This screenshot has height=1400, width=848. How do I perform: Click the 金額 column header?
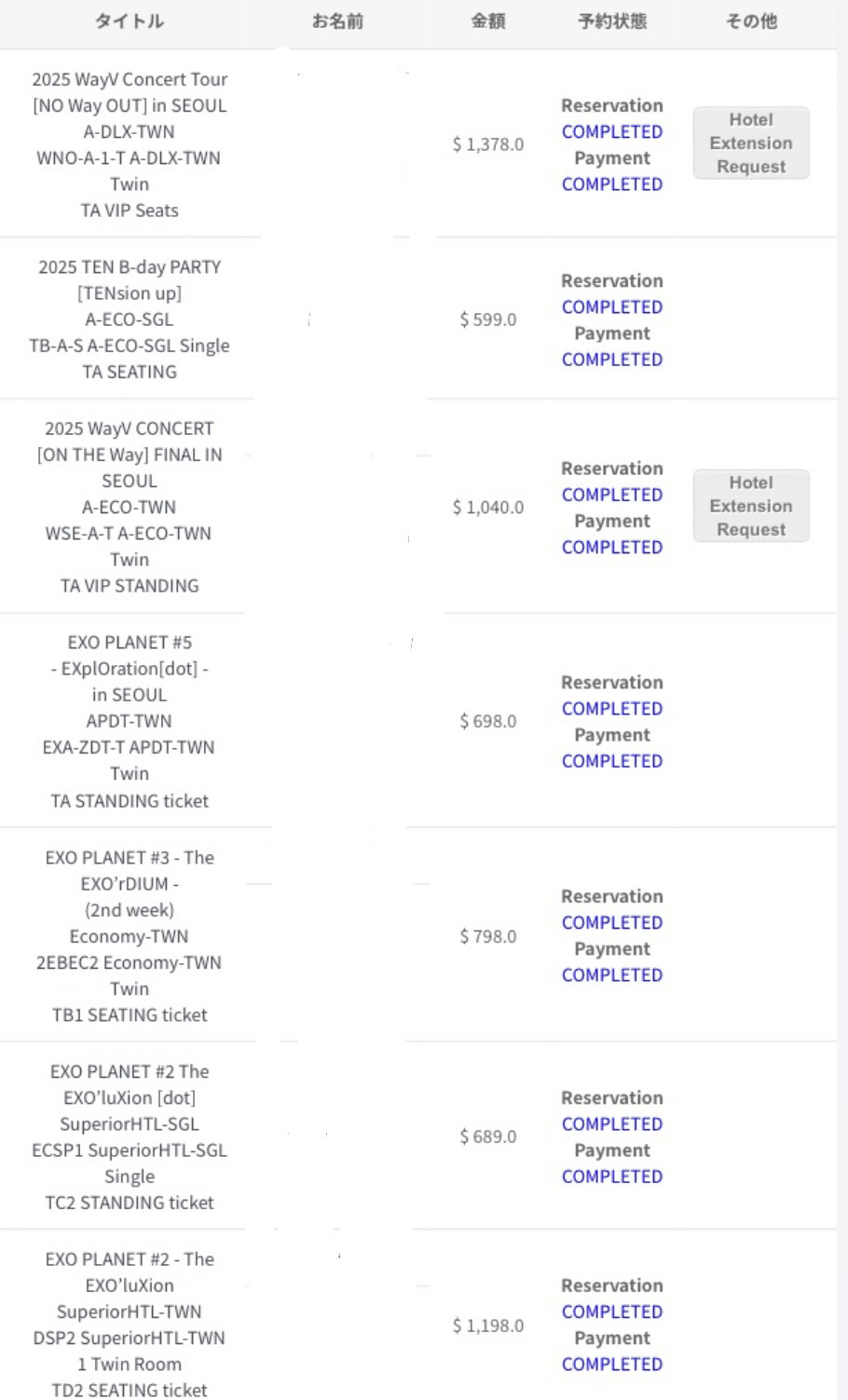(487, 21)
